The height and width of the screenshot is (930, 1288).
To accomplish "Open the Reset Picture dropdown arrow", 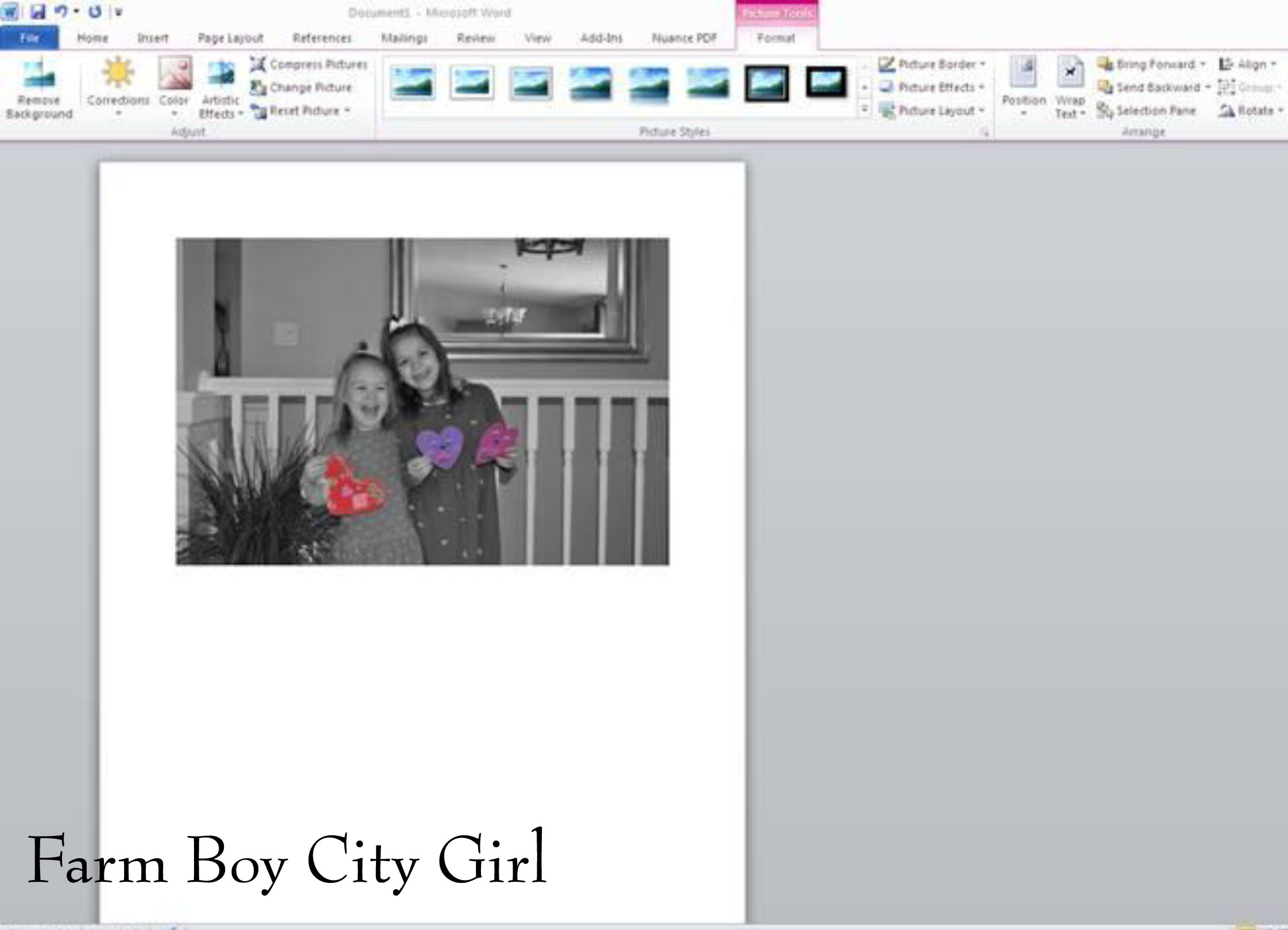I will [348, 111].
